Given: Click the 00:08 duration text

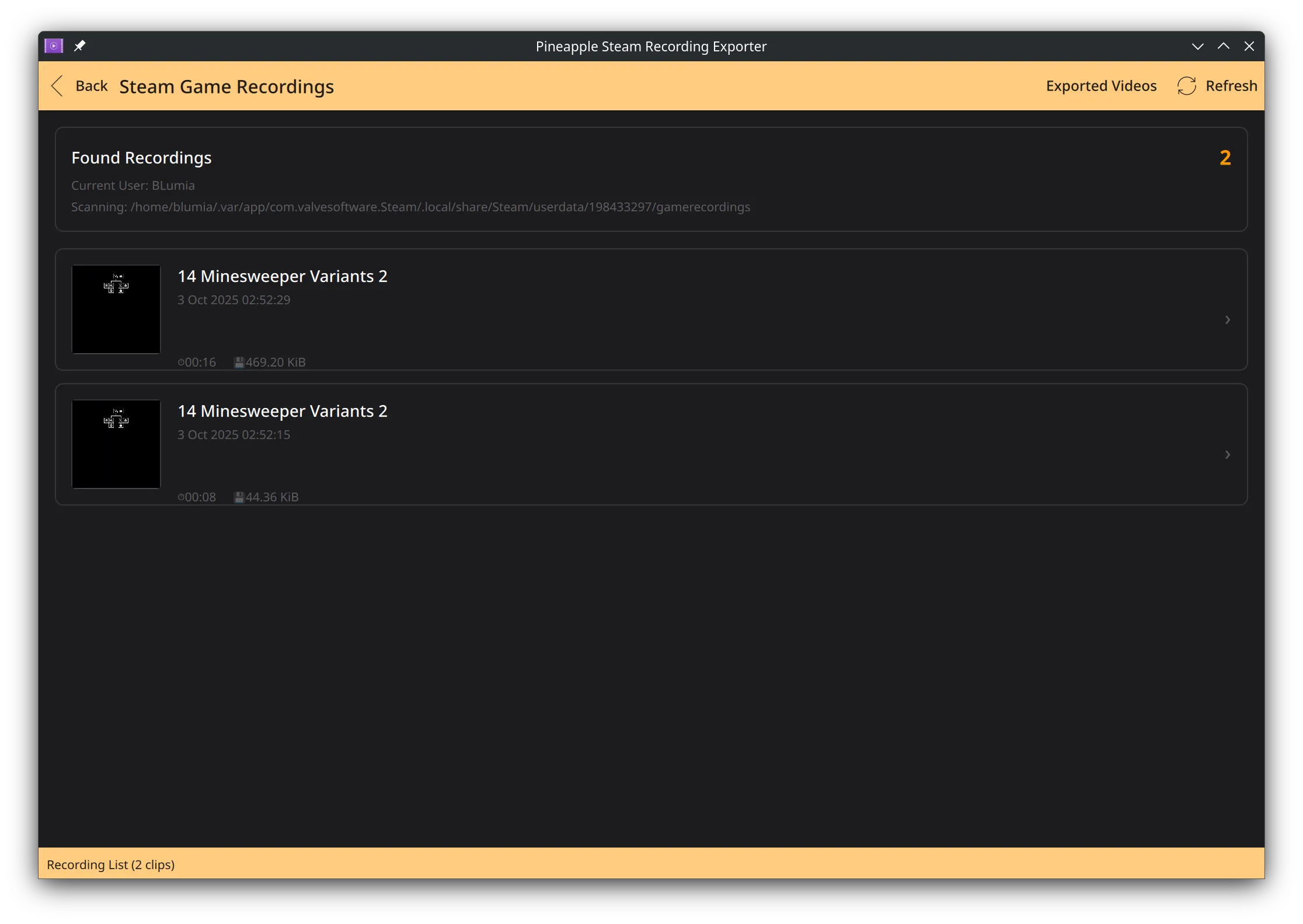Looking at the screenshot, I should pos(200,497).
